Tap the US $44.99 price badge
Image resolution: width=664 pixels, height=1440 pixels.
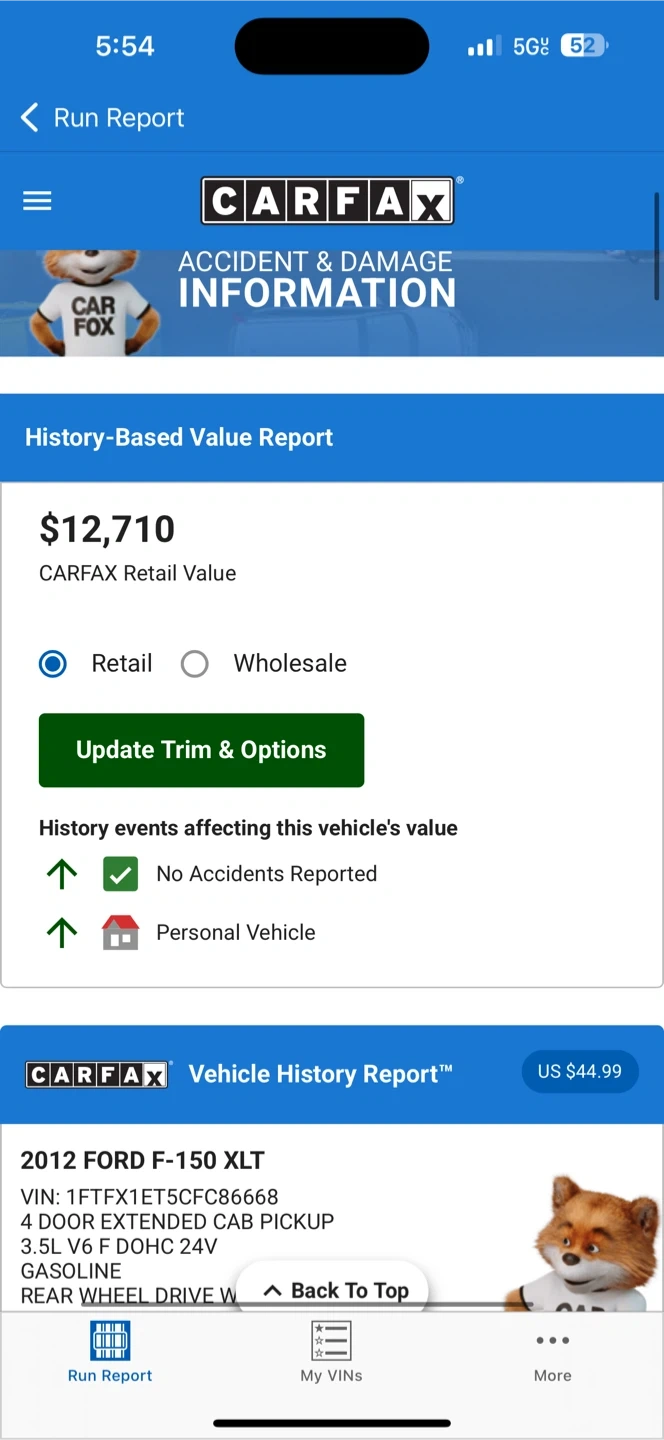pos(579,1072)
